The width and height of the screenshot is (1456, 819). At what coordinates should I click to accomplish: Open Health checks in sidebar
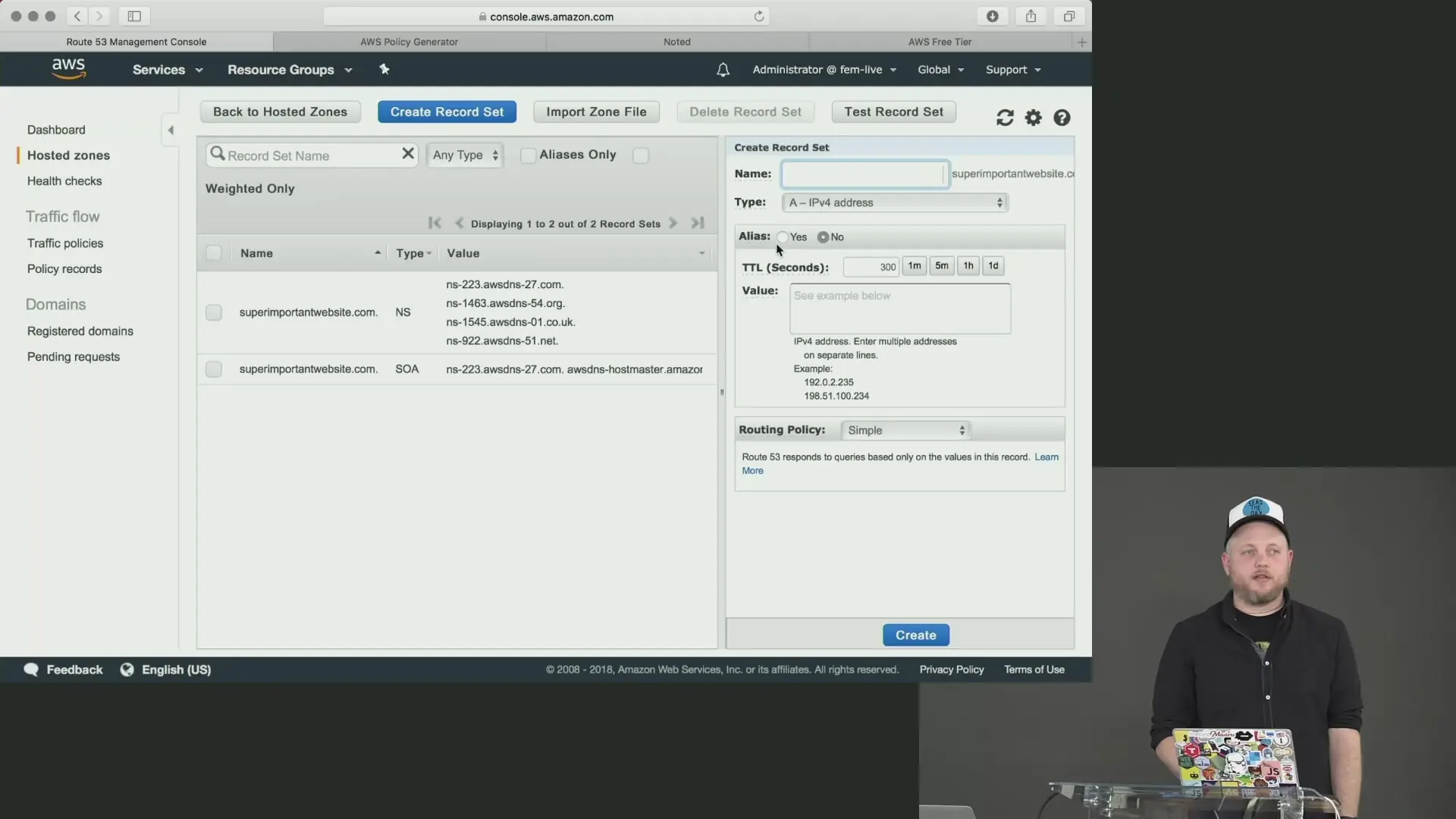click(64, 180)
